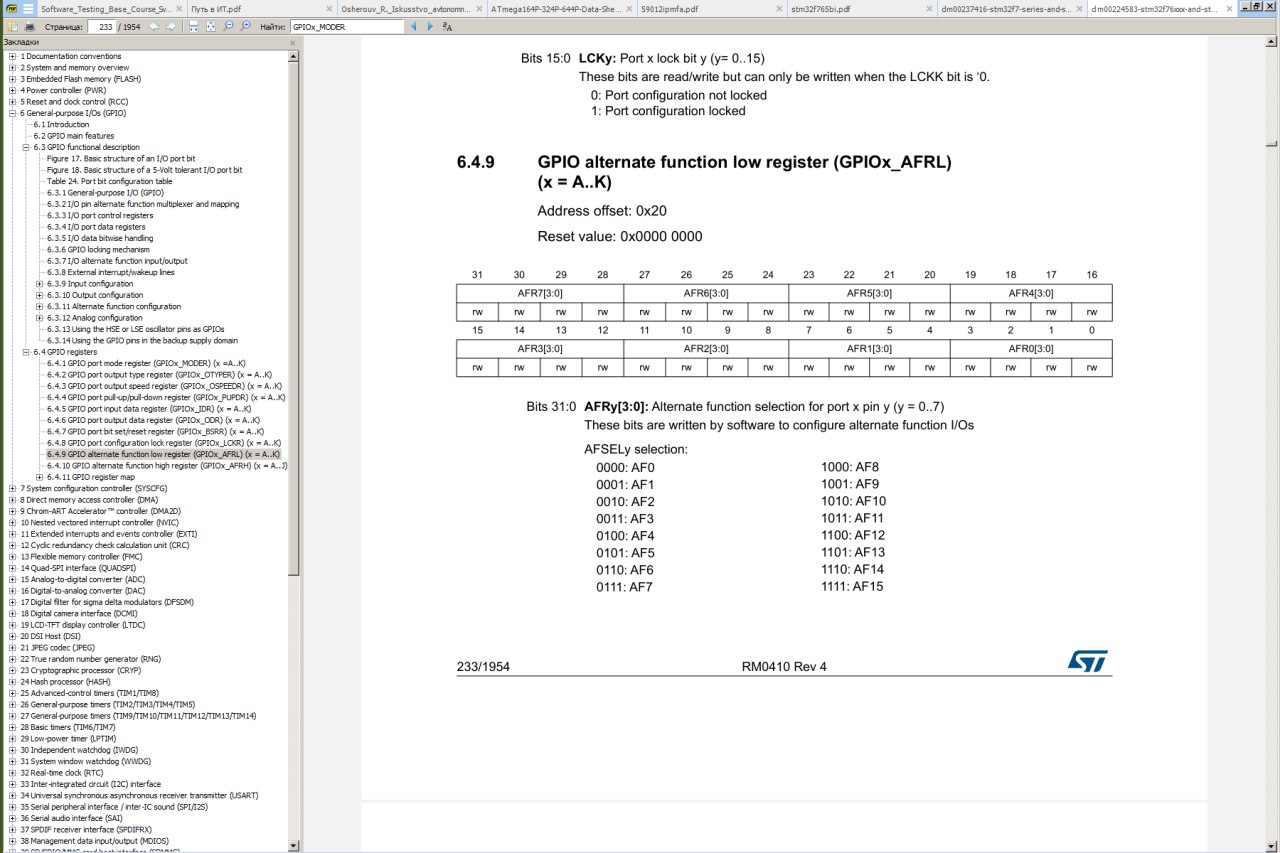Select Fit Page view icon
Image resolution: width=1280 pixels, height=853 pixels.
click(x=211, y=26)
